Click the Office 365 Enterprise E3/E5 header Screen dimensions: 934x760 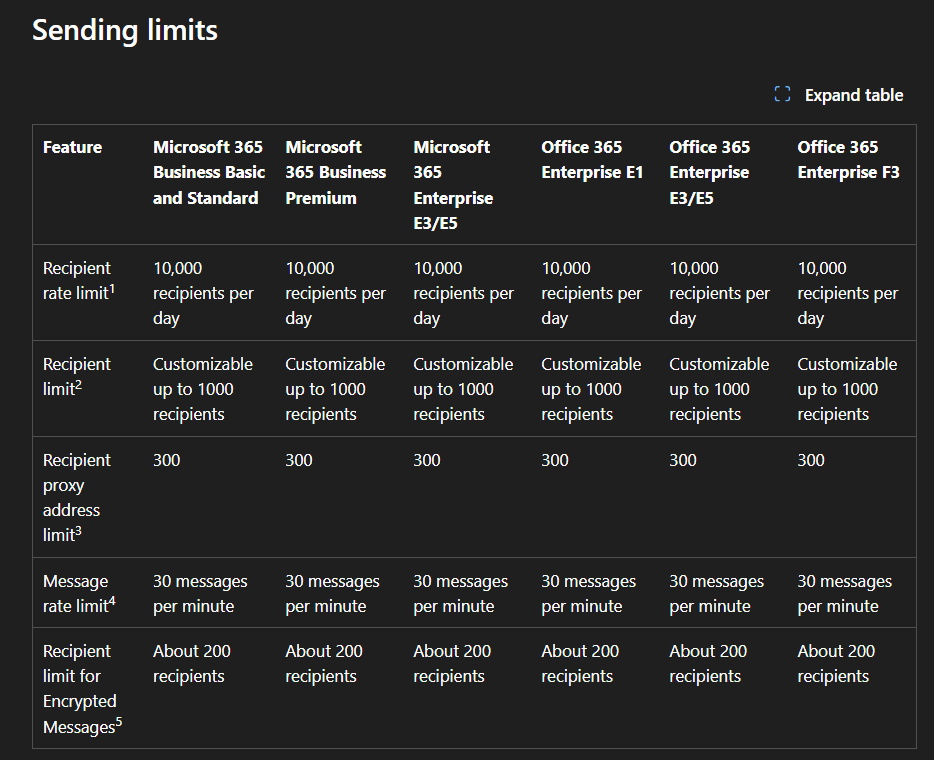click(709, 172)
